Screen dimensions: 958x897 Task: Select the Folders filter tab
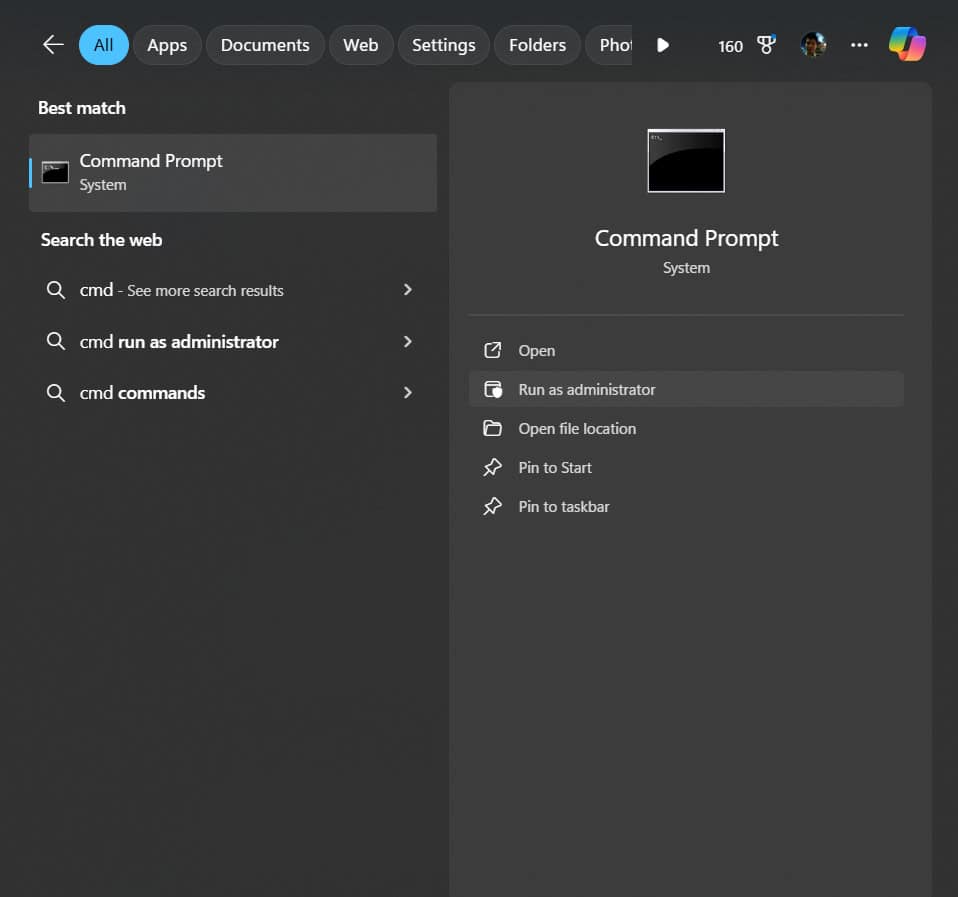(x=537, y=45)
